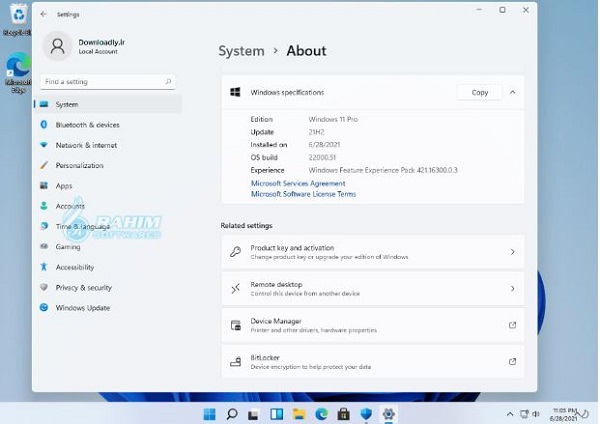Copy the Windows specifications

tap(480, 92)
